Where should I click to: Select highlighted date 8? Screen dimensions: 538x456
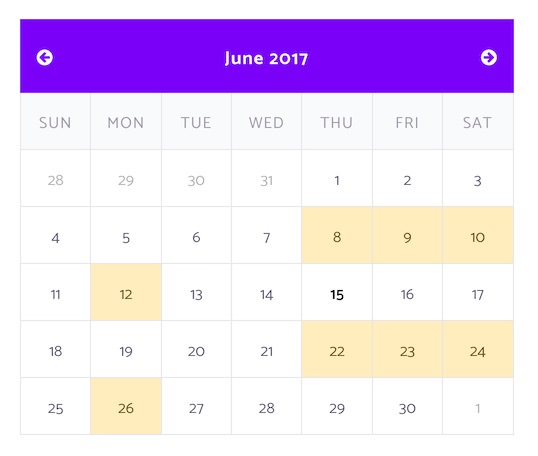(337, 235)
